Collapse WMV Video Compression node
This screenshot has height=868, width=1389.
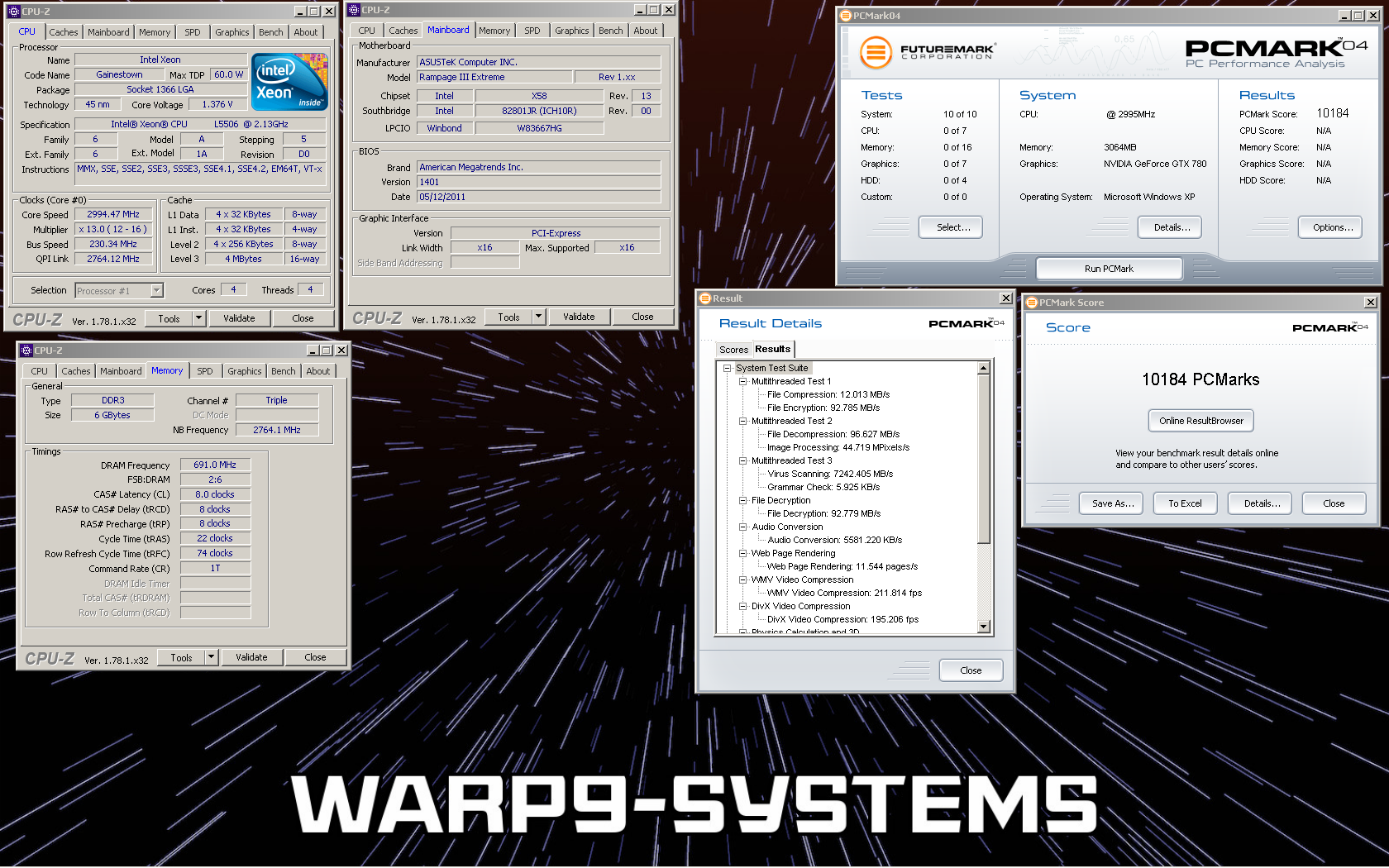coord(742,580)
